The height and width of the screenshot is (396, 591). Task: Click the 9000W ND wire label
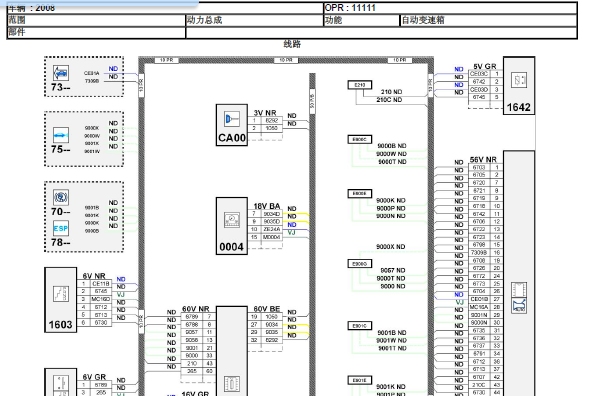pyautogui.click(x=391, y=154)
